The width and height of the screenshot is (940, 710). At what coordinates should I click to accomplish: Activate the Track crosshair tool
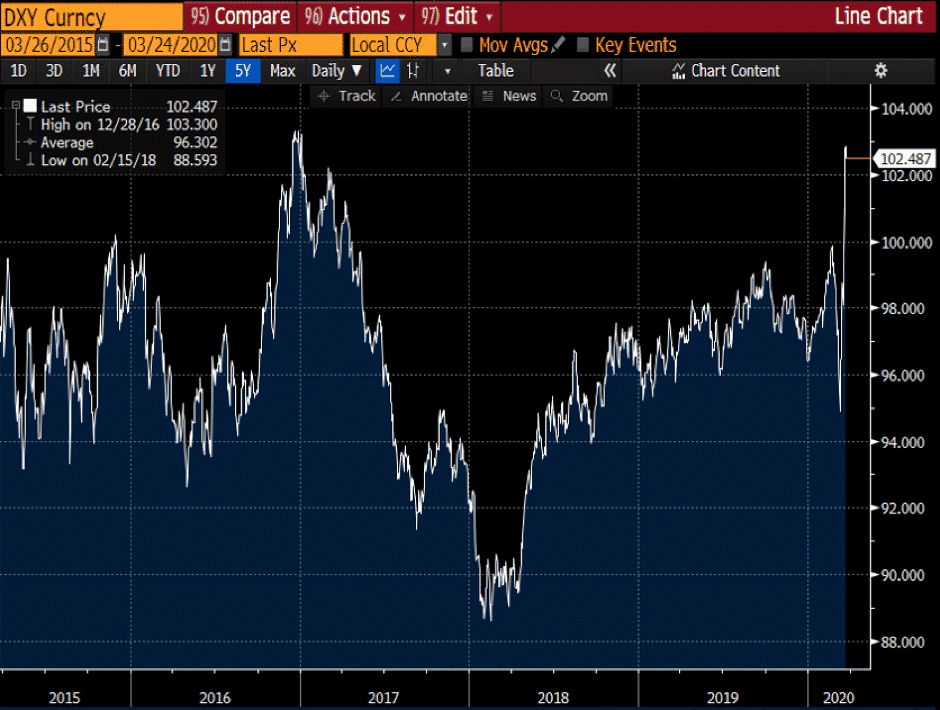click(x=347, y=96)
